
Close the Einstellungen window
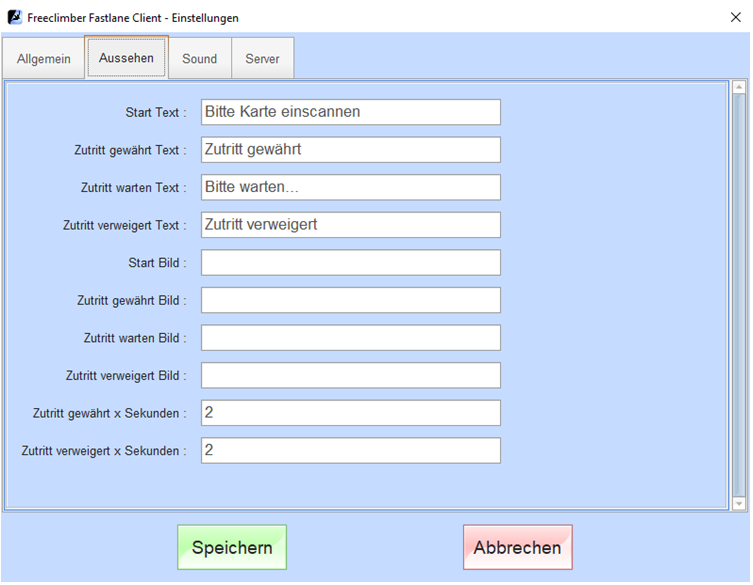[735, 18]
